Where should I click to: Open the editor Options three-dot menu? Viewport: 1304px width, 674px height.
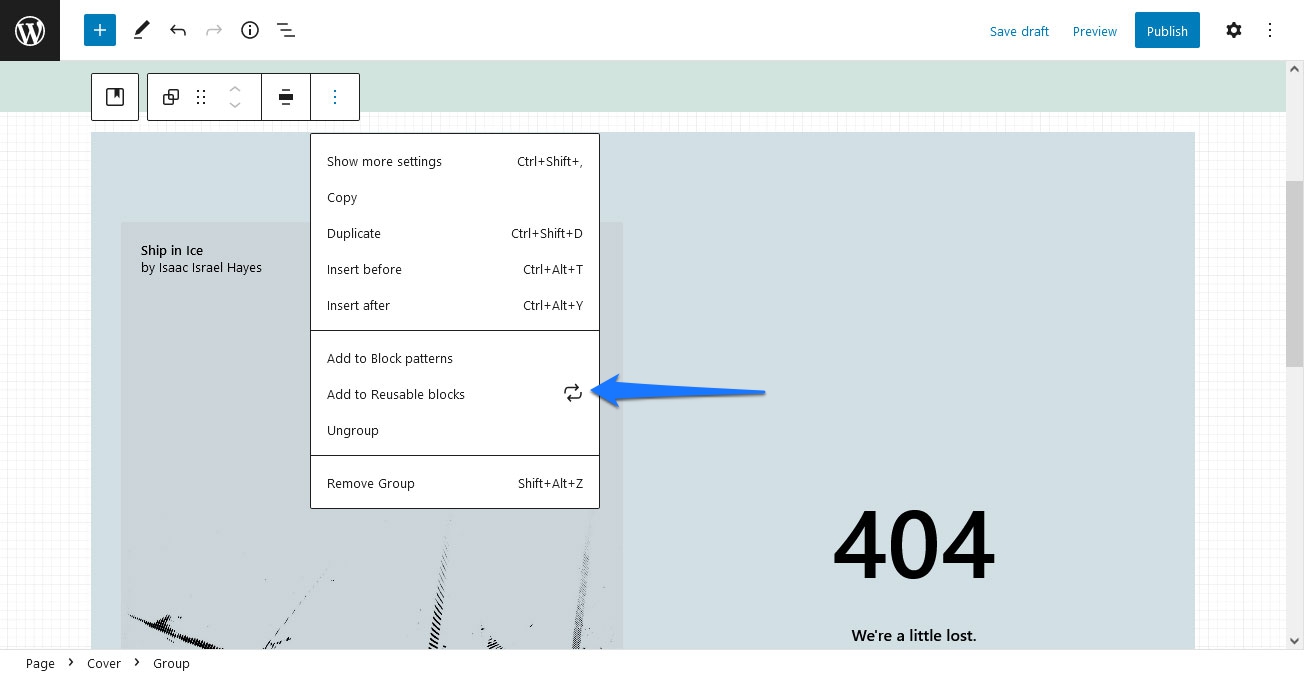1270,30
